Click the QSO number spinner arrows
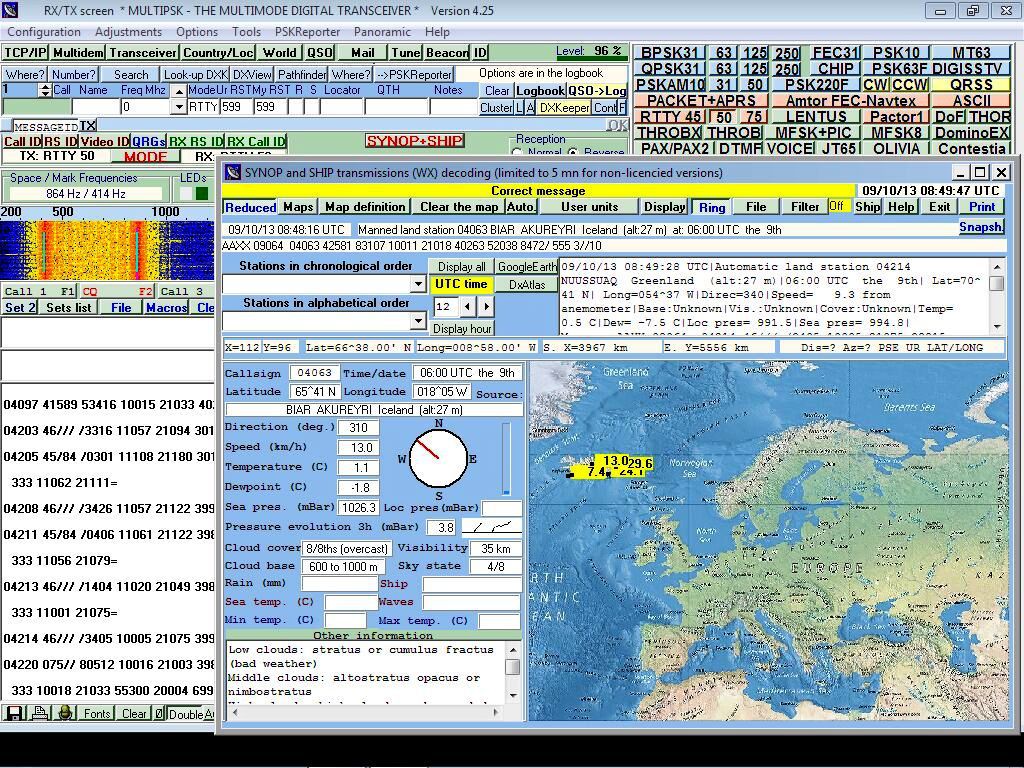The image size is (1024, 768). pyautogui.click(x=44, y=90)
